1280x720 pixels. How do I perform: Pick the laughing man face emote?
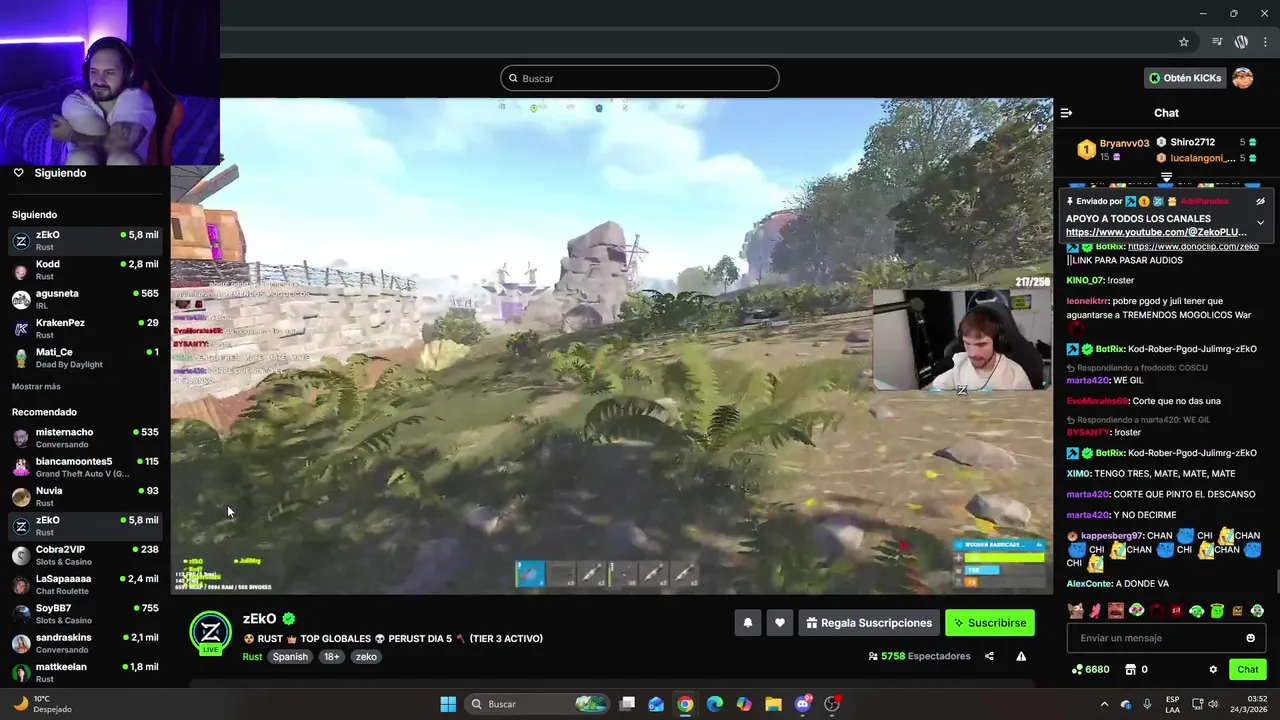pyautogui.click(x=1115, y=611)
